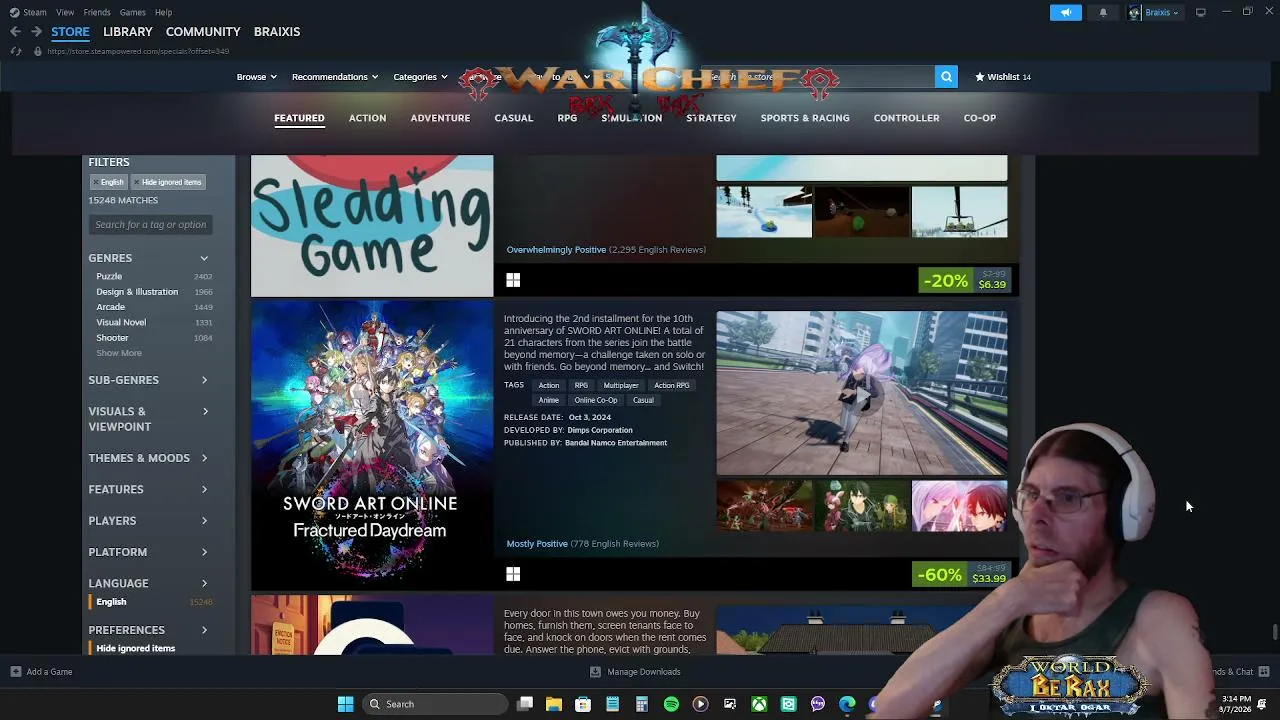This screenshot has width=1280, height=720.
Task: Open the Wishlist link
Action: (1003, 77)
